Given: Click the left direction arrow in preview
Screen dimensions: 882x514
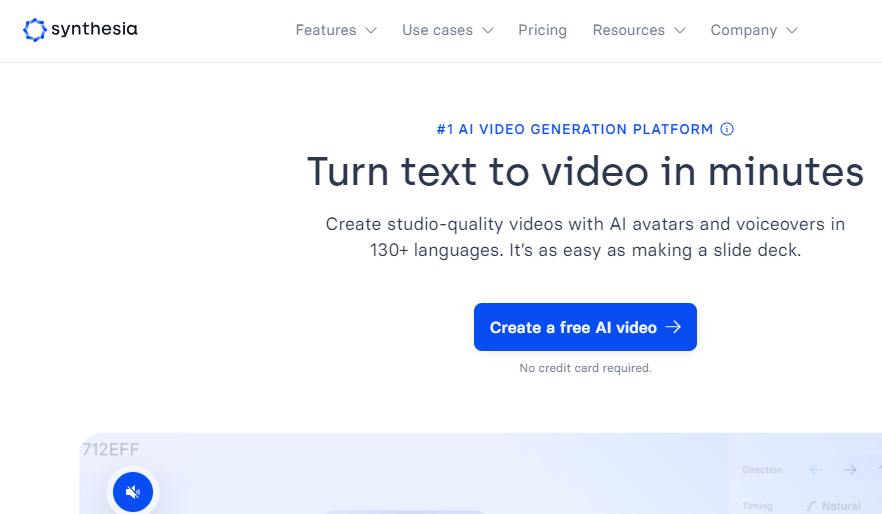Looking at the screenshot, I should point(816,470).
